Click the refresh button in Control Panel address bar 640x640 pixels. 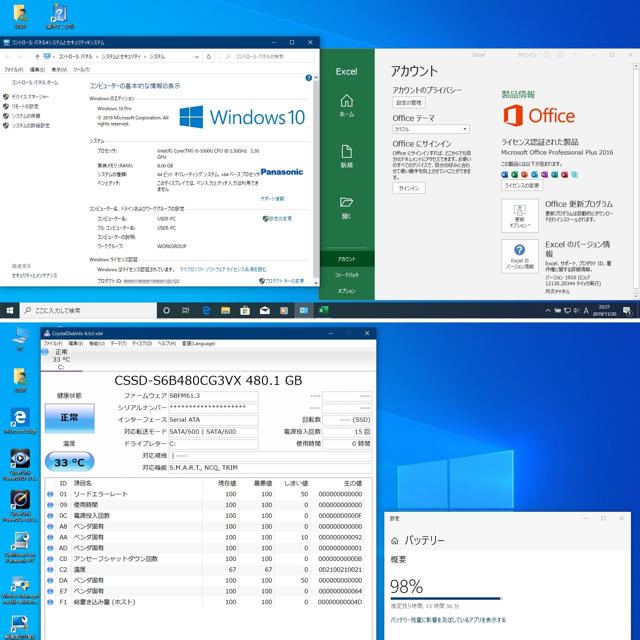(x=209, y=56)
